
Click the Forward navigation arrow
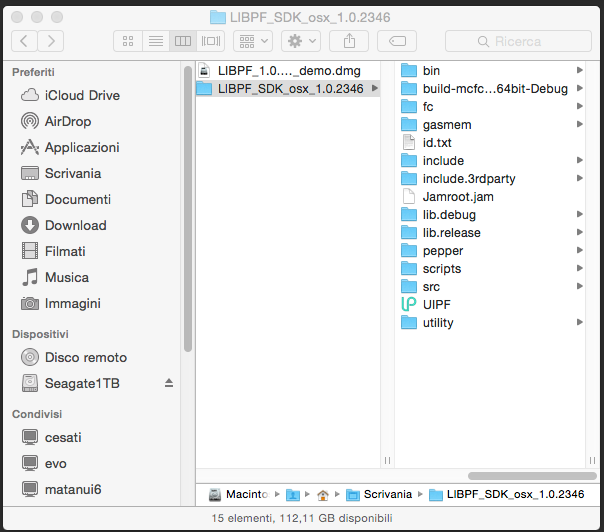tap(50, 41)
